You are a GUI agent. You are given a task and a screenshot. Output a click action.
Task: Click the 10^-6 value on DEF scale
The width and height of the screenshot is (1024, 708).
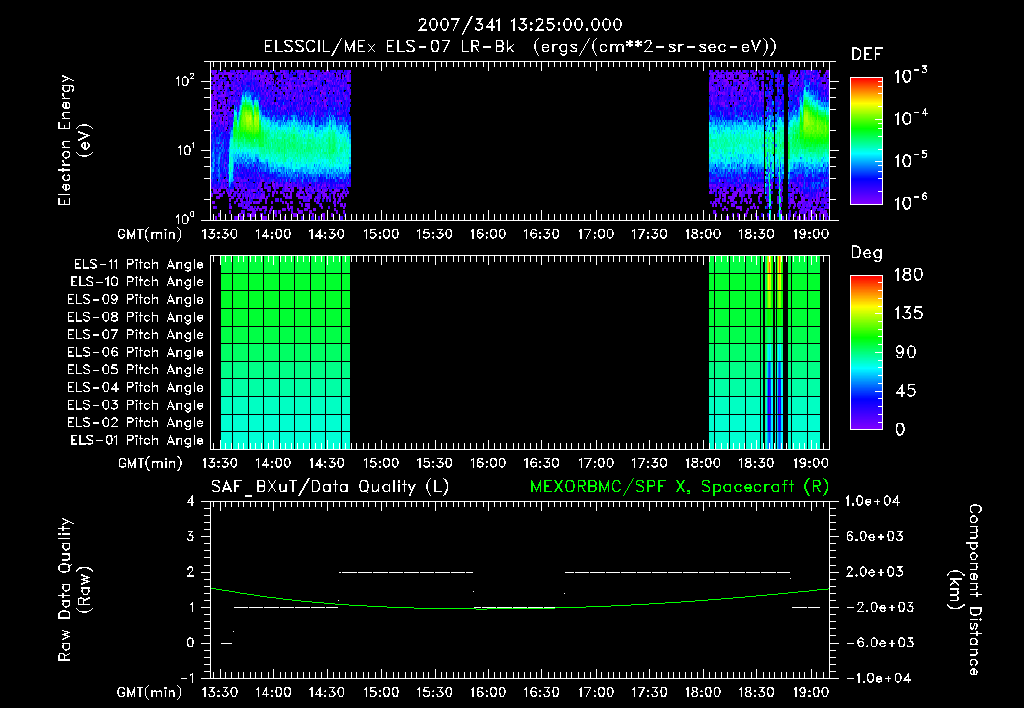910,202
